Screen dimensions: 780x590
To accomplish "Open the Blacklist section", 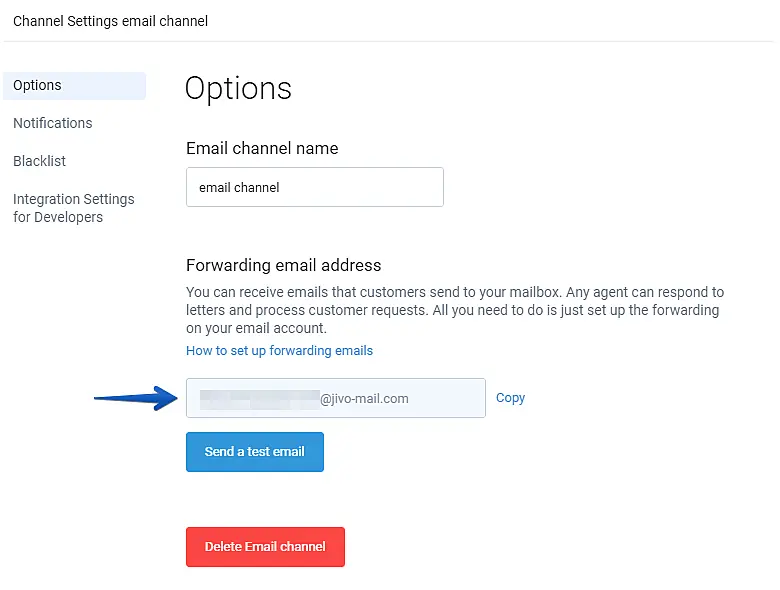I will click(x=40, y=161).
